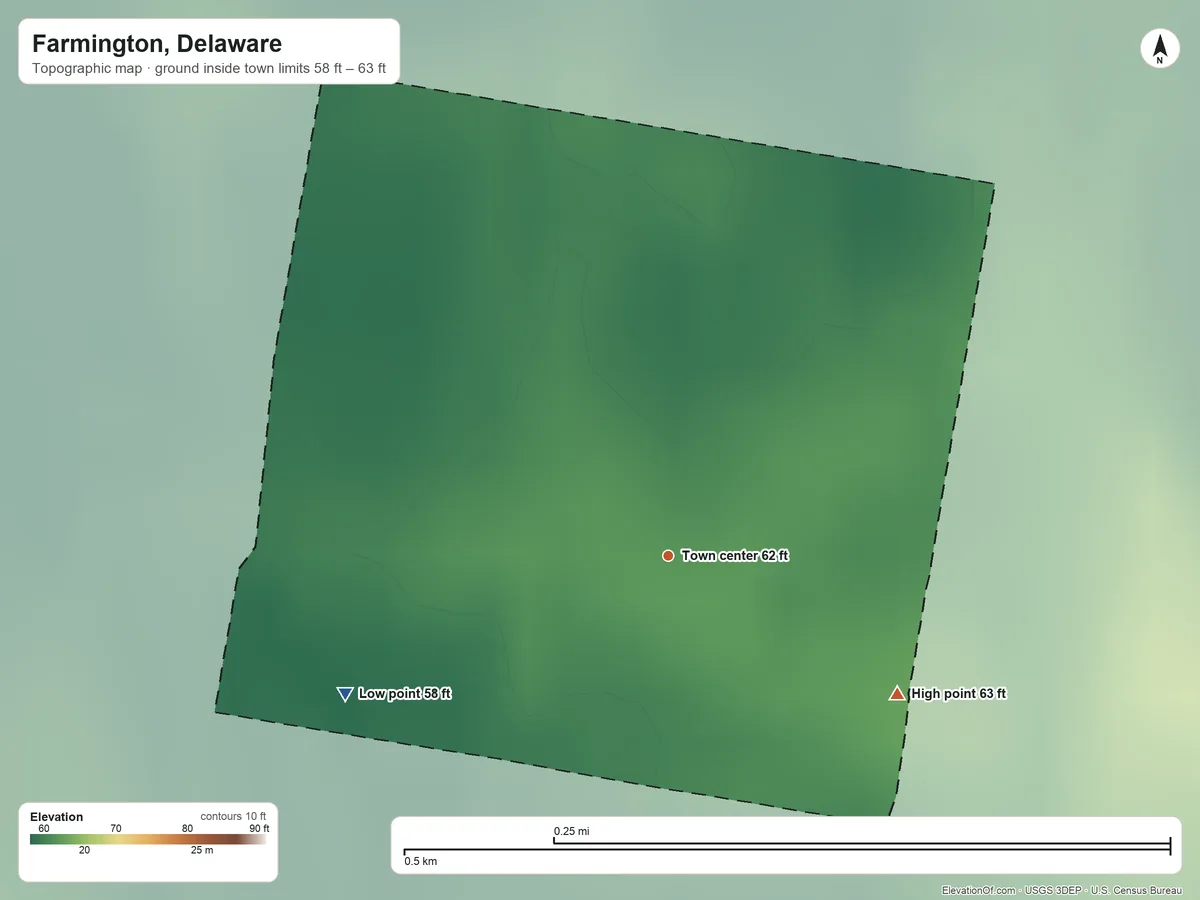Click the 'Town center 62 ft' label
Image resolution: width=1200 pixels, height=900 pixels.
pyautogui.click(x=735, y=556)
